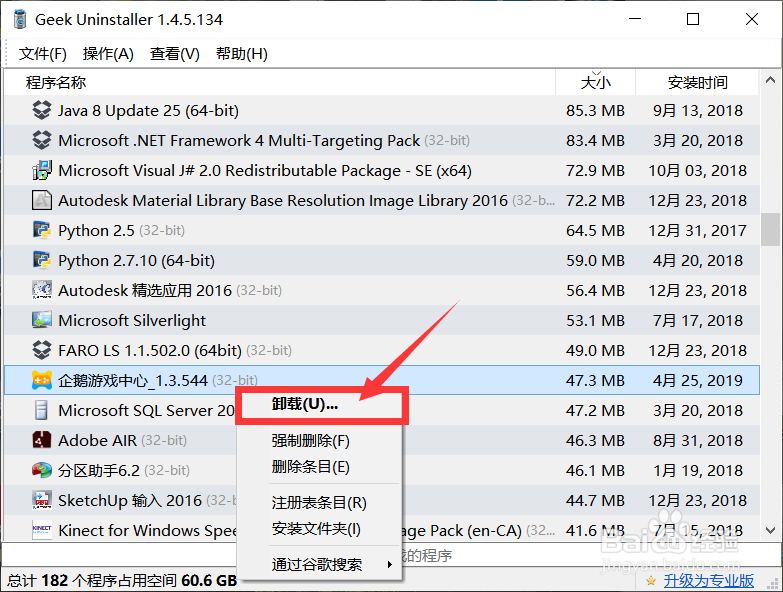Click the Python 2.5 icon
The image size is (783, 592).
41,230
